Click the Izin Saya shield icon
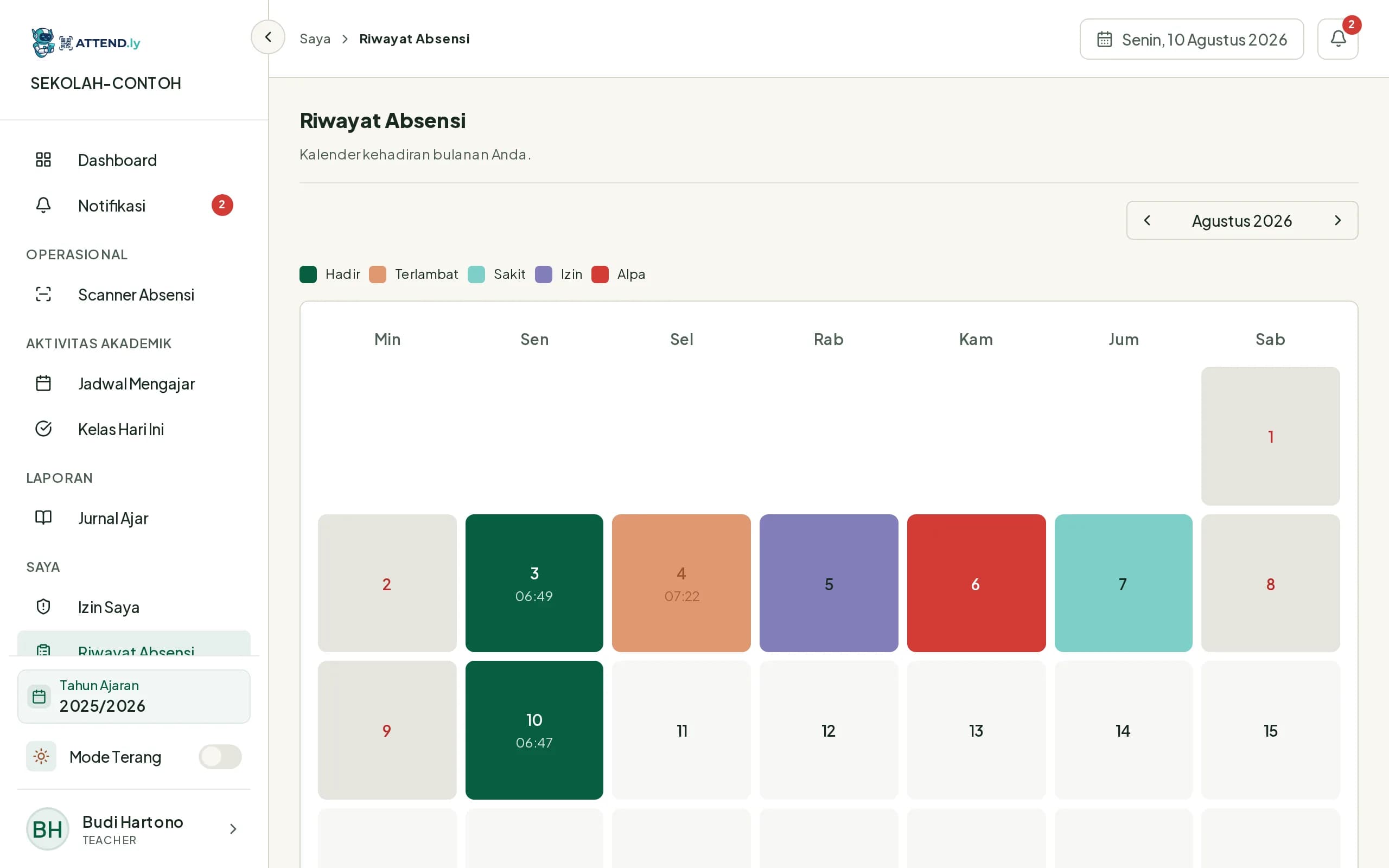The image size is (1389, 868). (43, 607)
